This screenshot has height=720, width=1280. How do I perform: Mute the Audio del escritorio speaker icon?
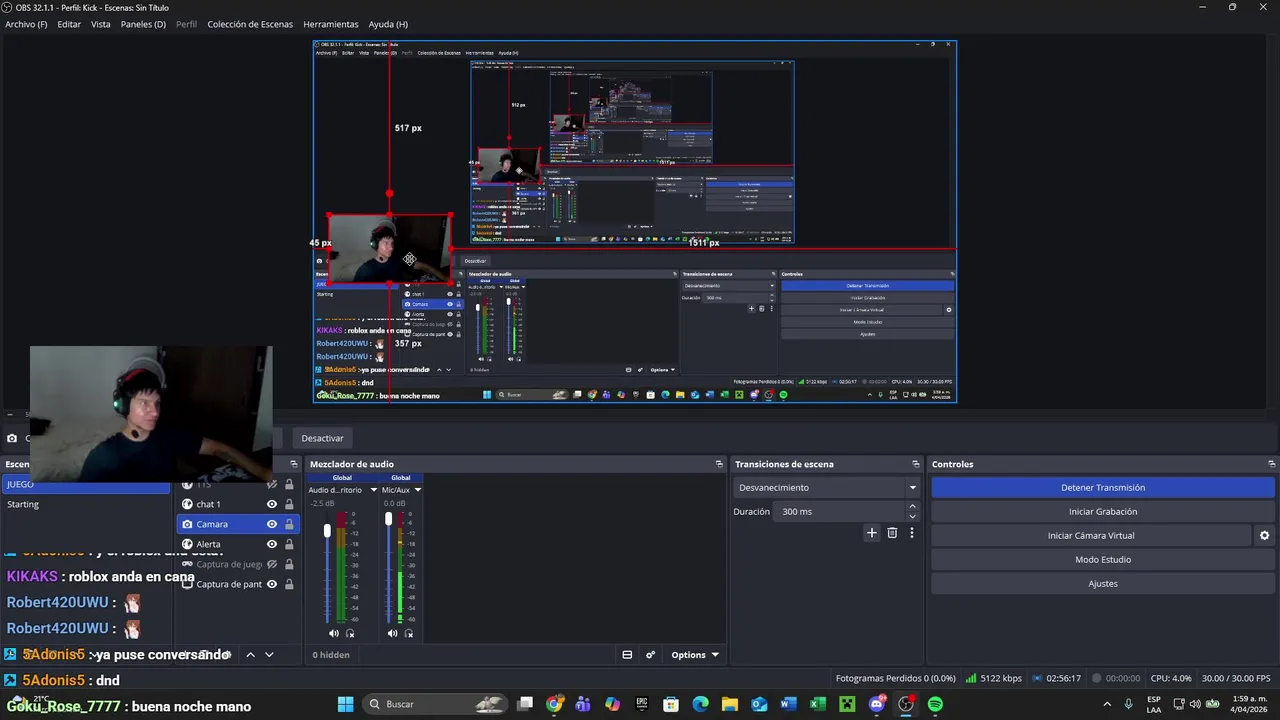click(x=334, y=633)
